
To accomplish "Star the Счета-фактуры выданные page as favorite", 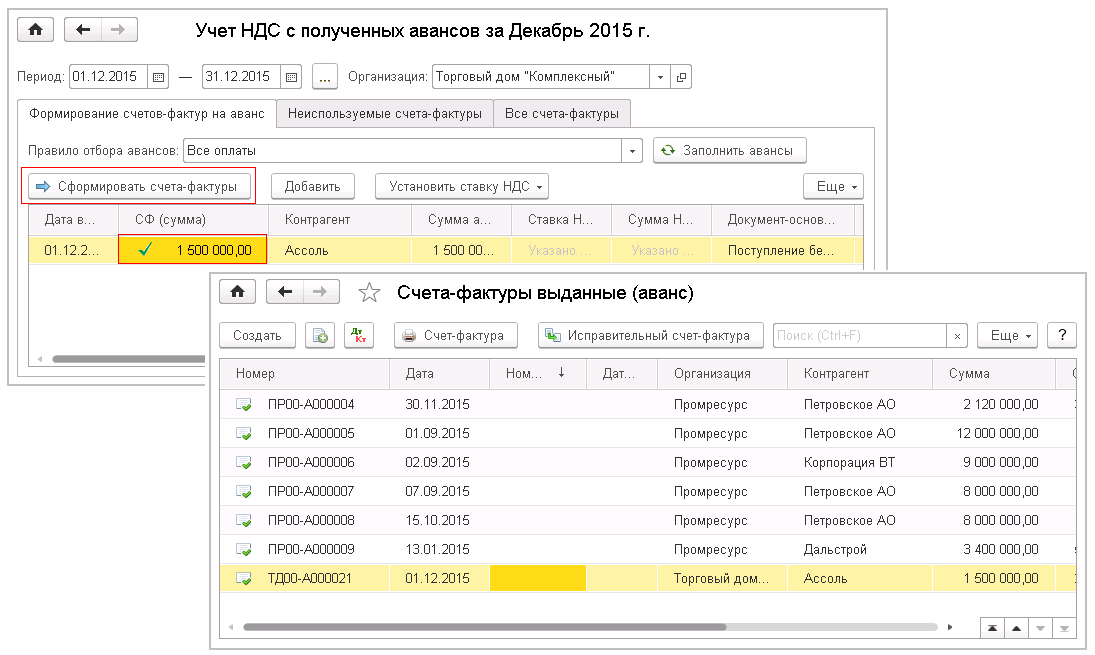I will 370,292.
